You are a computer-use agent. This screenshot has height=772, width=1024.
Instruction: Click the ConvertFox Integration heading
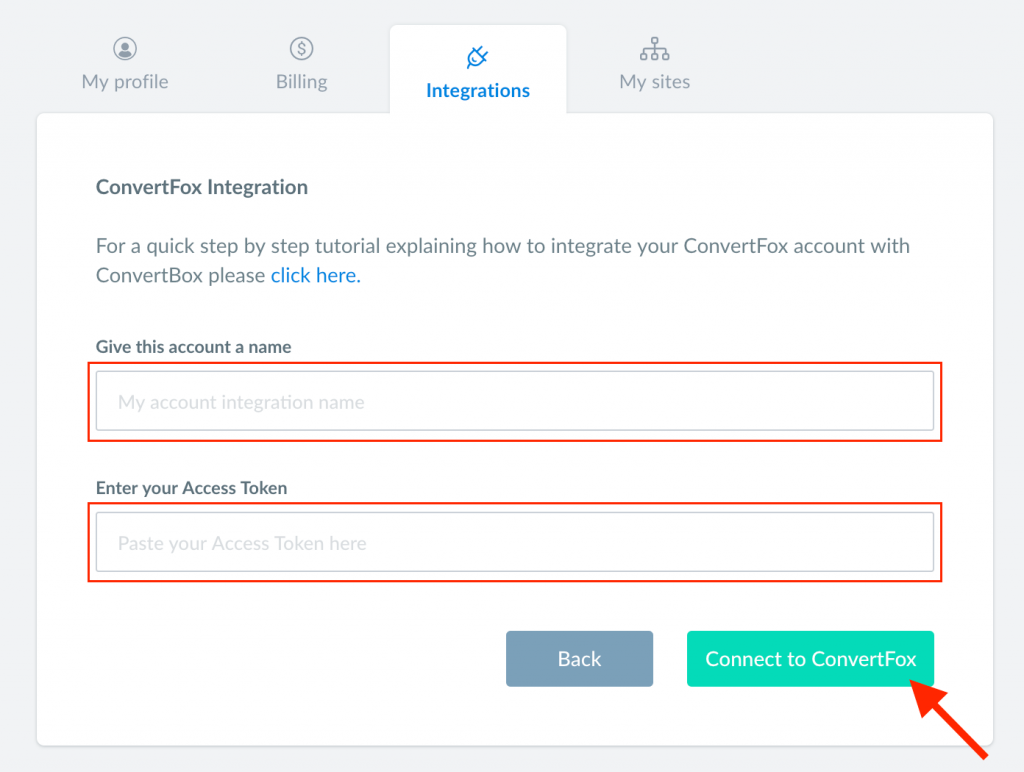pyautogui.click(x=202, y=187)
